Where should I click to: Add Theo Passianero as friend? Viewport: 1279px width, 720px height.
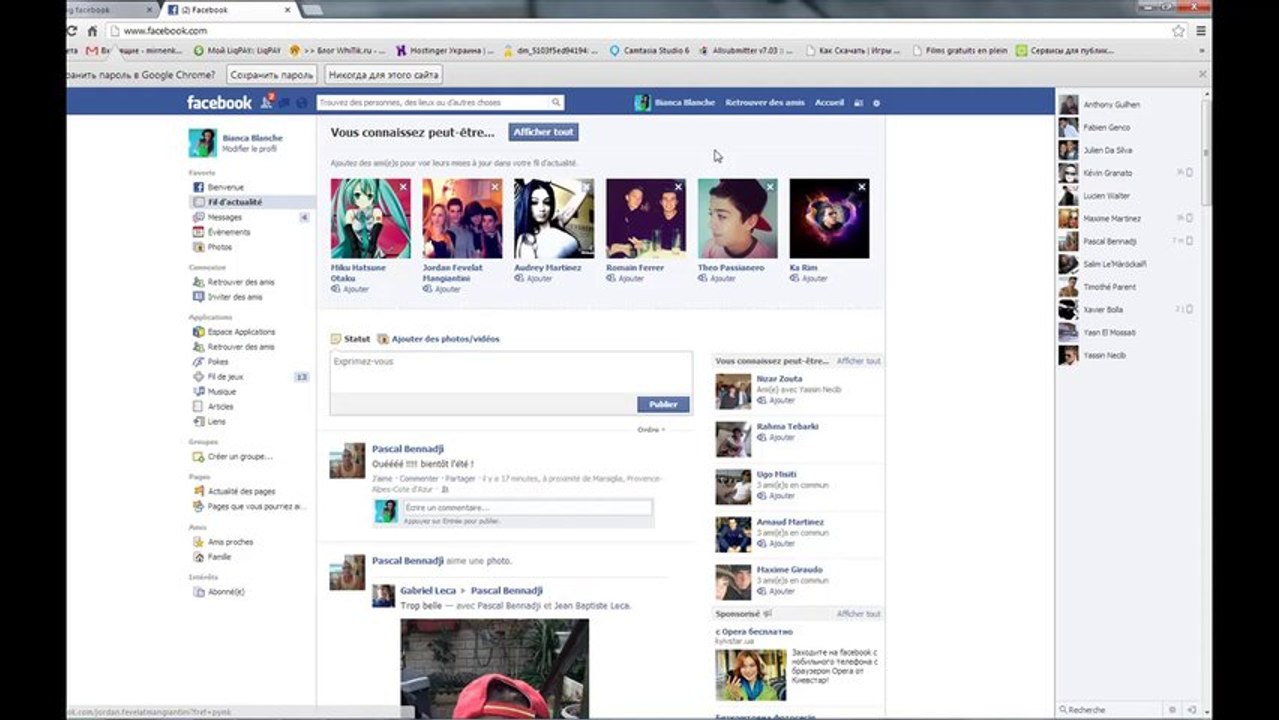[x=717, y=278]
